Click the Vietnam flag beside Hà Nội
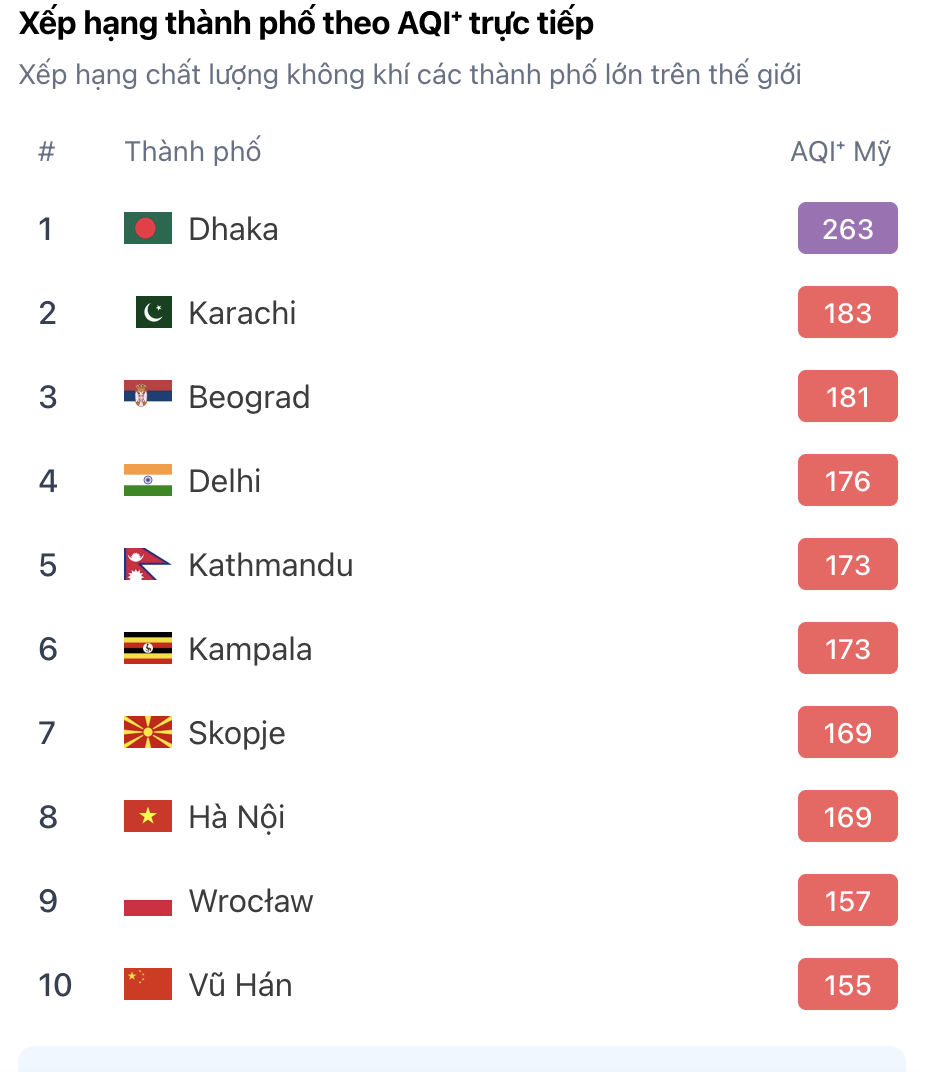926x1072 pixels. [148, 817]
